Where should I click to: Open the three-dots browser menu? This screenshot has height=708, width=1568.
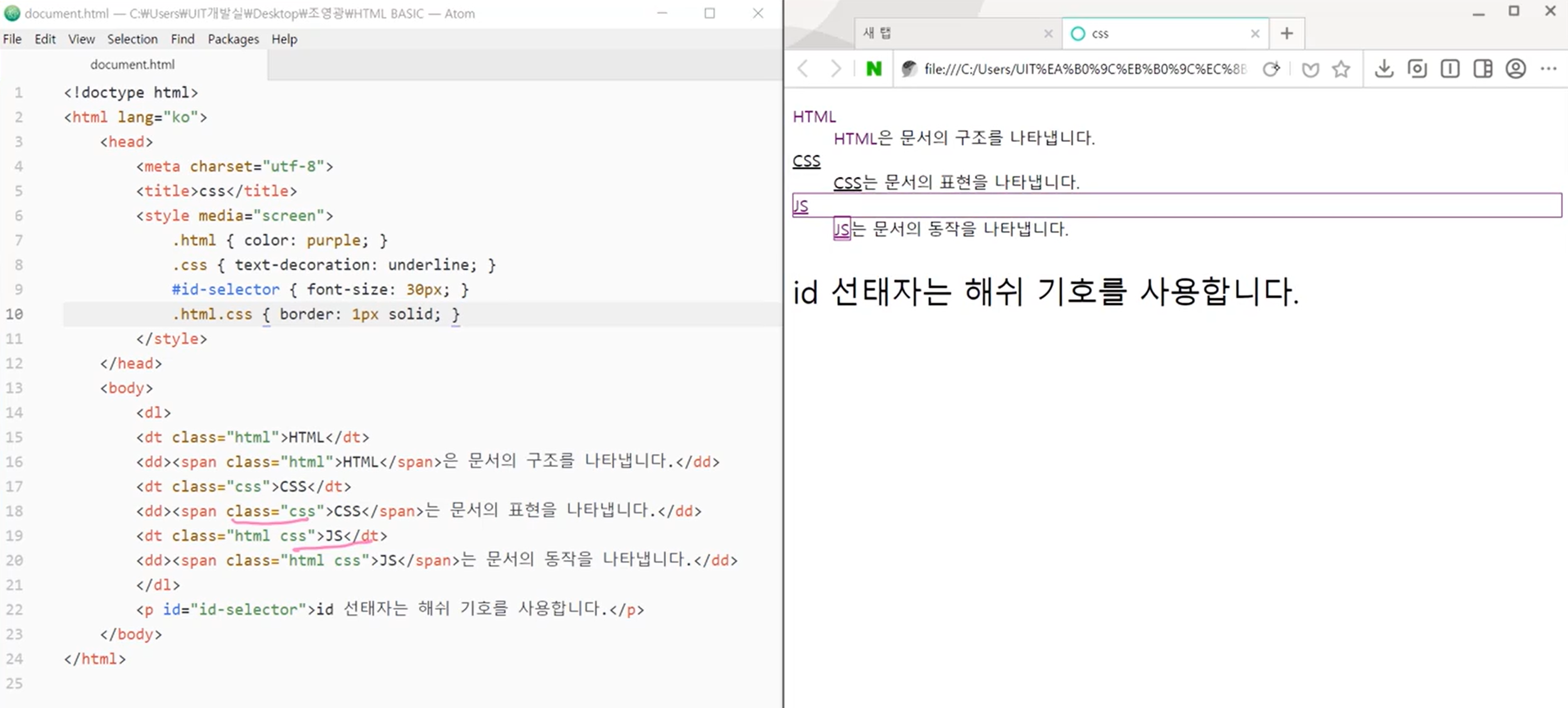coord(1549,69)
